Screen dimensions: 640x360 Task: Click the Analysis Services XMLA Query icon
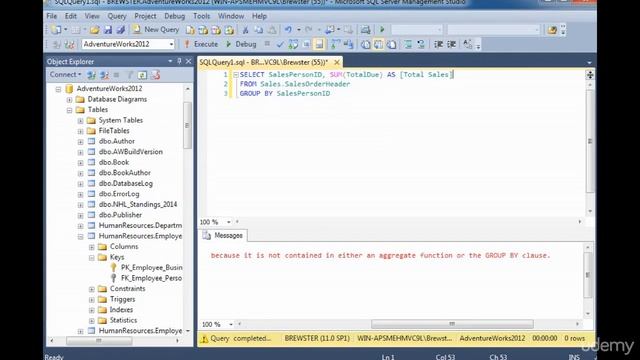tap(229, 30)
